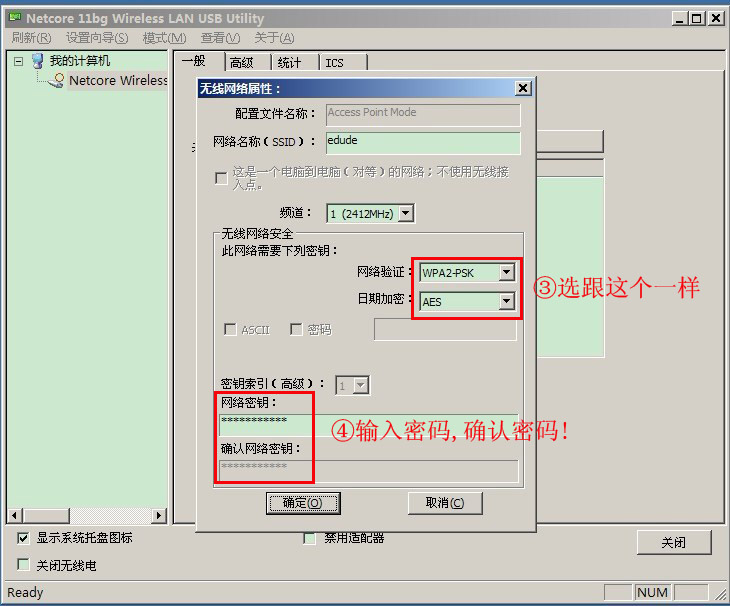Viewport: 730px width, 606px height.
Task: Collapse the 我的计算机 tree node
Action: click(x=18, y=61)
